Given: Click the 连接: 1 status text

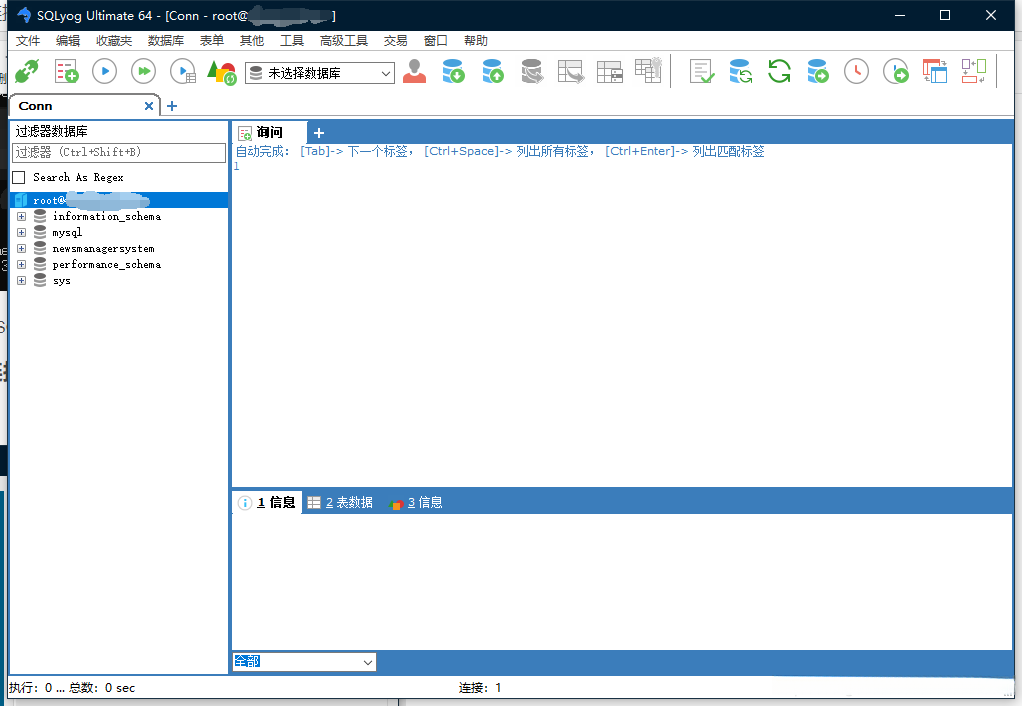Looking at the screenshot, I should click(480, 688).
